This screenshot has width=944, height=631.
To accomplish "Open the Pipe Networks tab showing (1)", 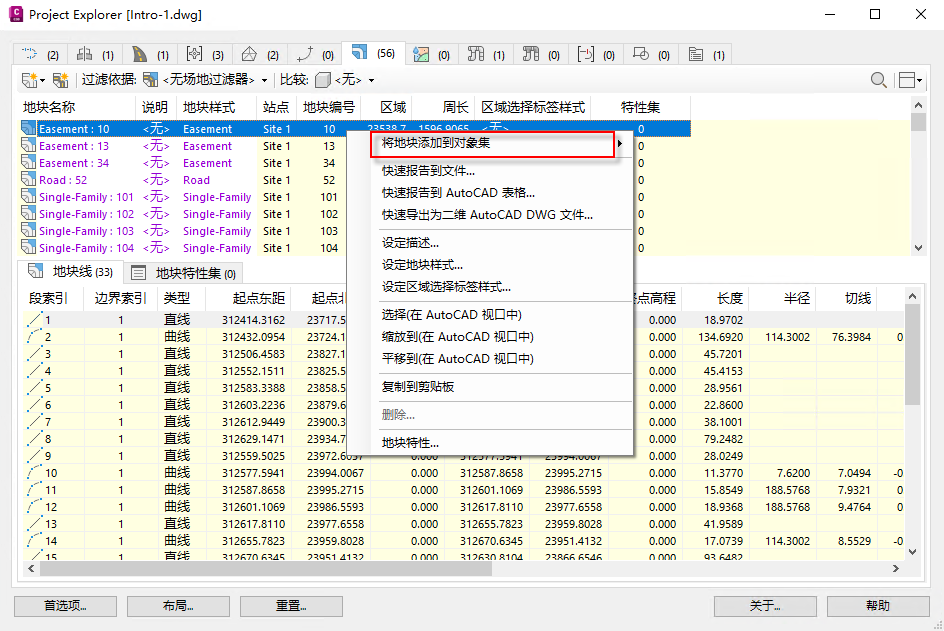I will (x=486, y=55).
